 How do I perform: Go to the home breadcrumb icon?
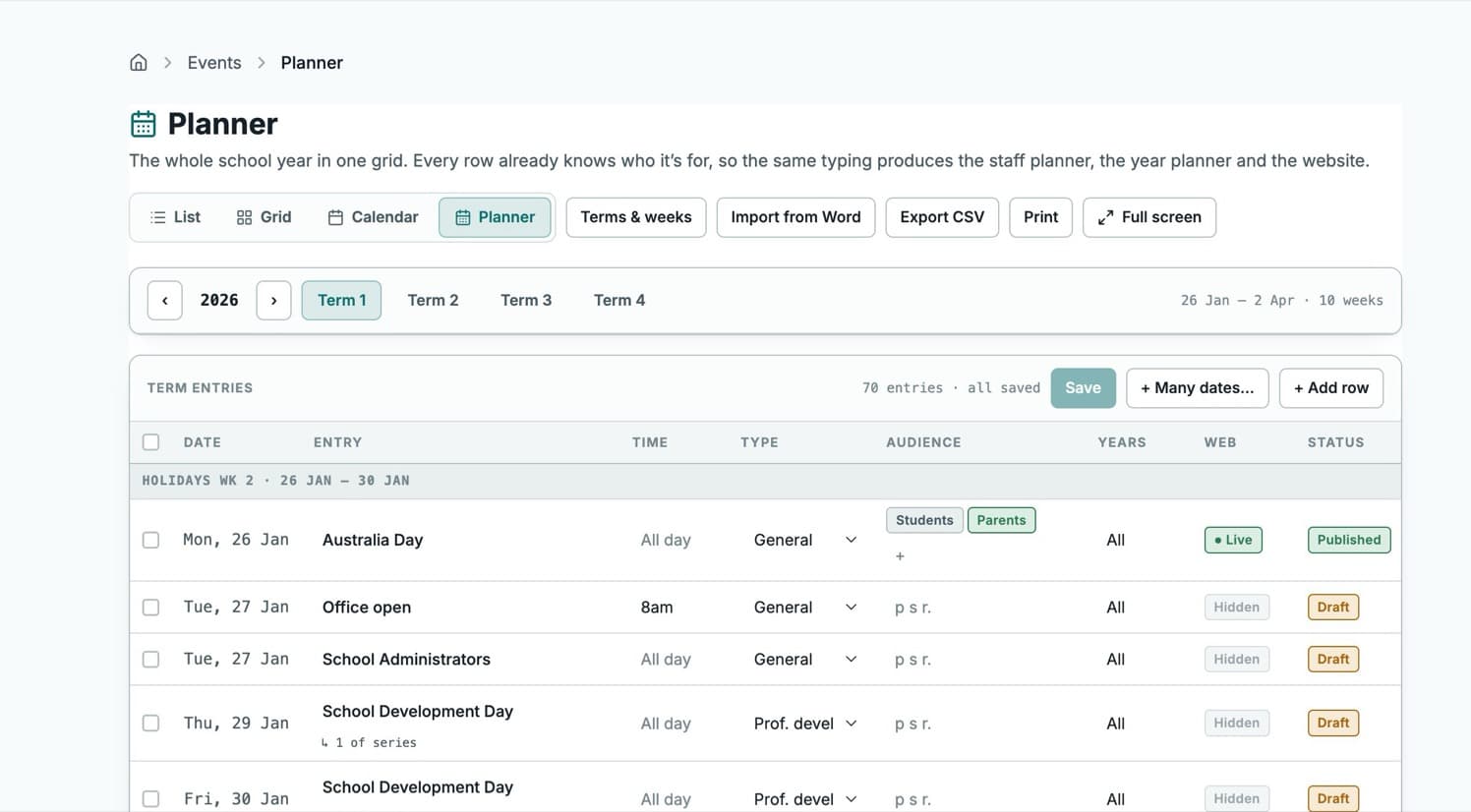pyautogui.click(x=139, y=63)
